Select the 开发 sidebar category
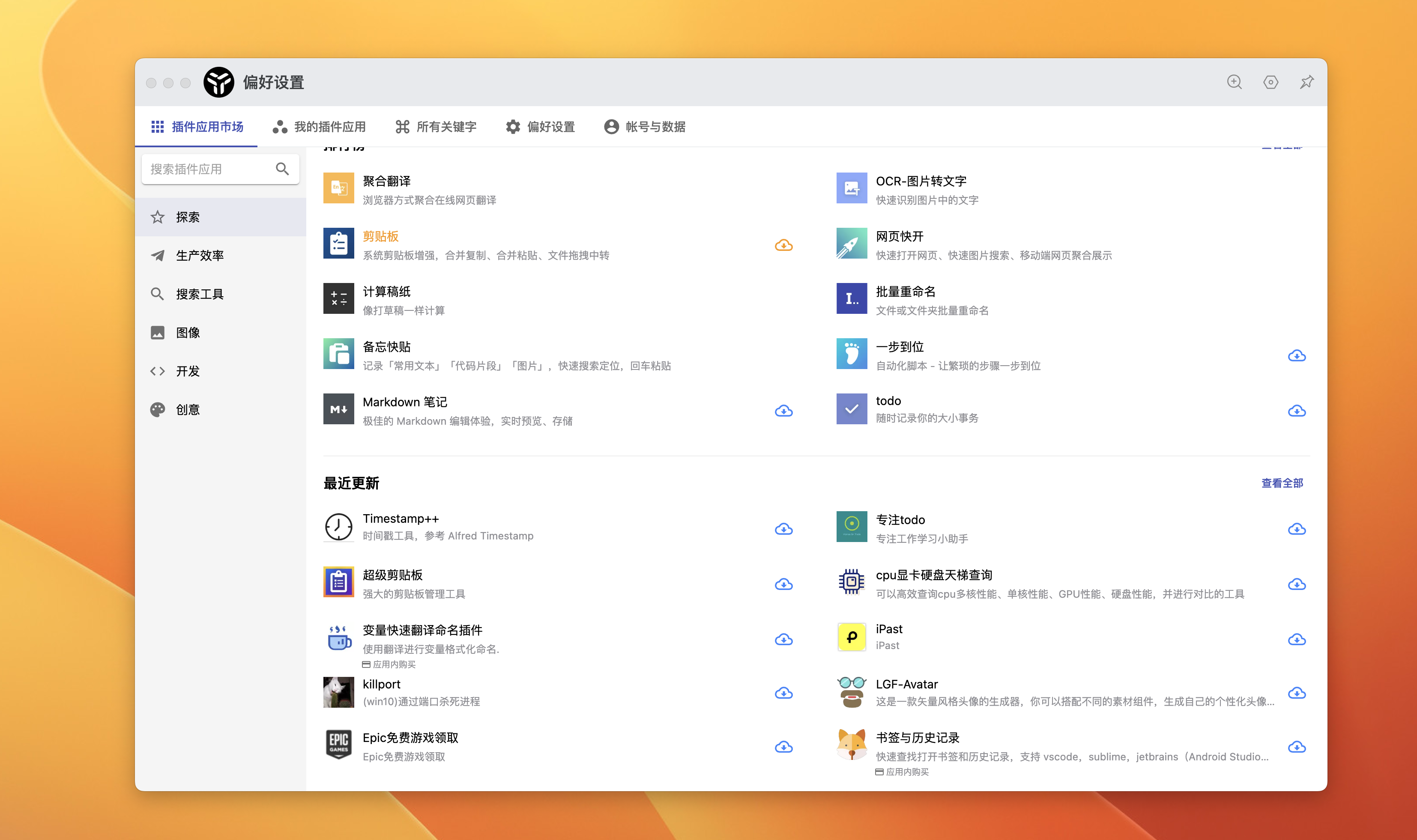 (x=188, y=371)
